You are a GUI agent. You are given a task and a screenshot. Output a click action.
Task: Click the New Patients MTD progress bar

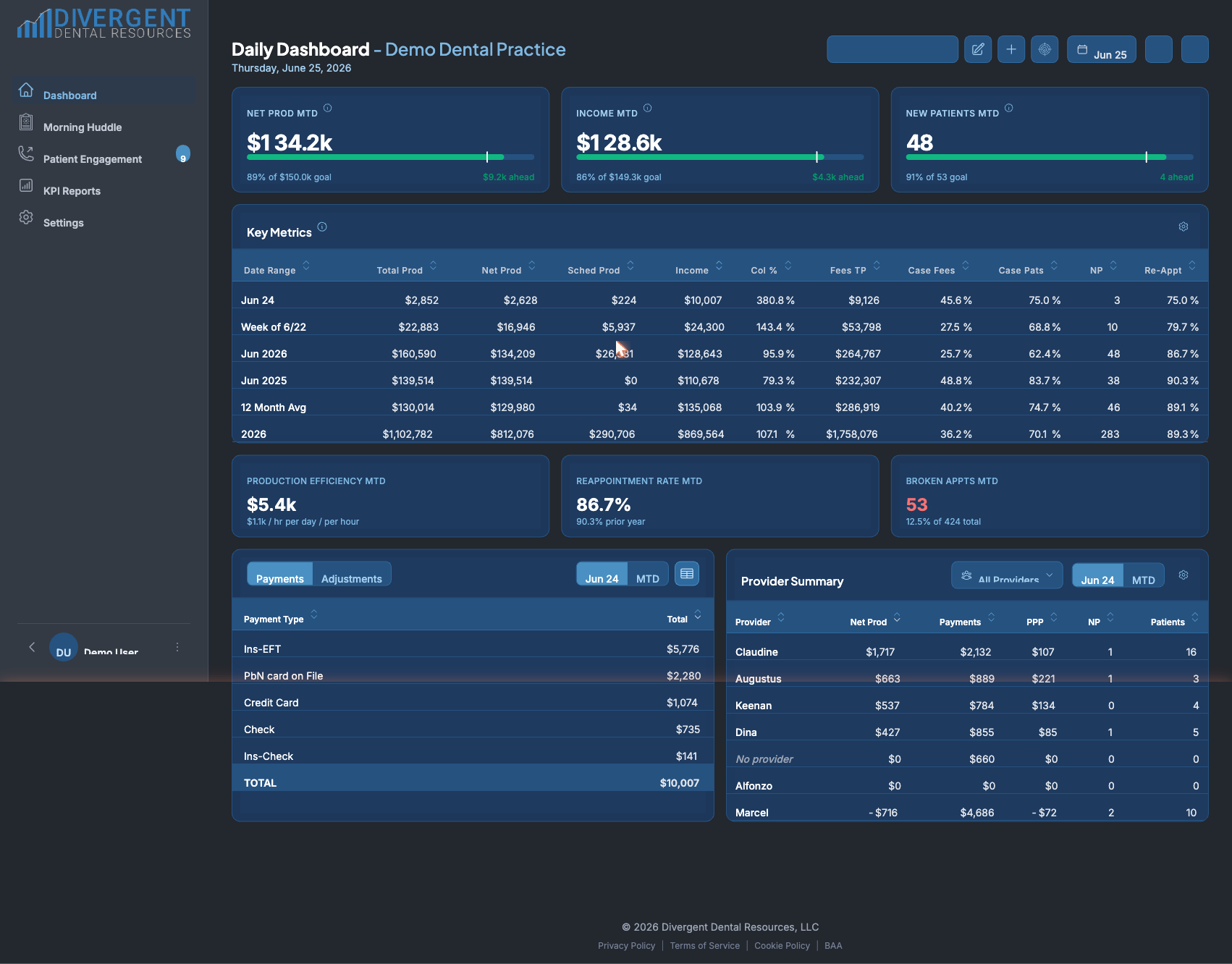(x=1050, y=157)
